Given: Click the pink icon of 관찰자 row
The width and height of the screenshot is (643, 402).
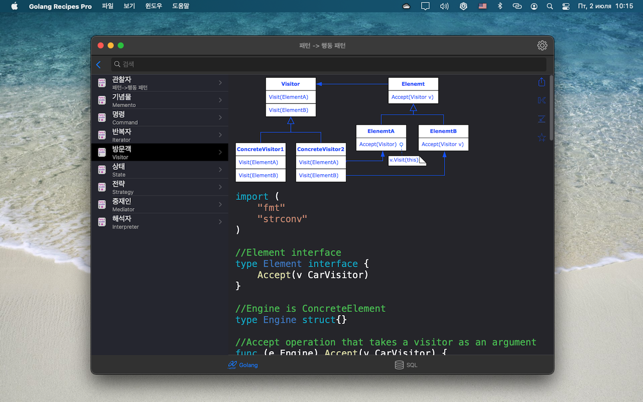Looking at the screenshot, I should click(102, 83).
